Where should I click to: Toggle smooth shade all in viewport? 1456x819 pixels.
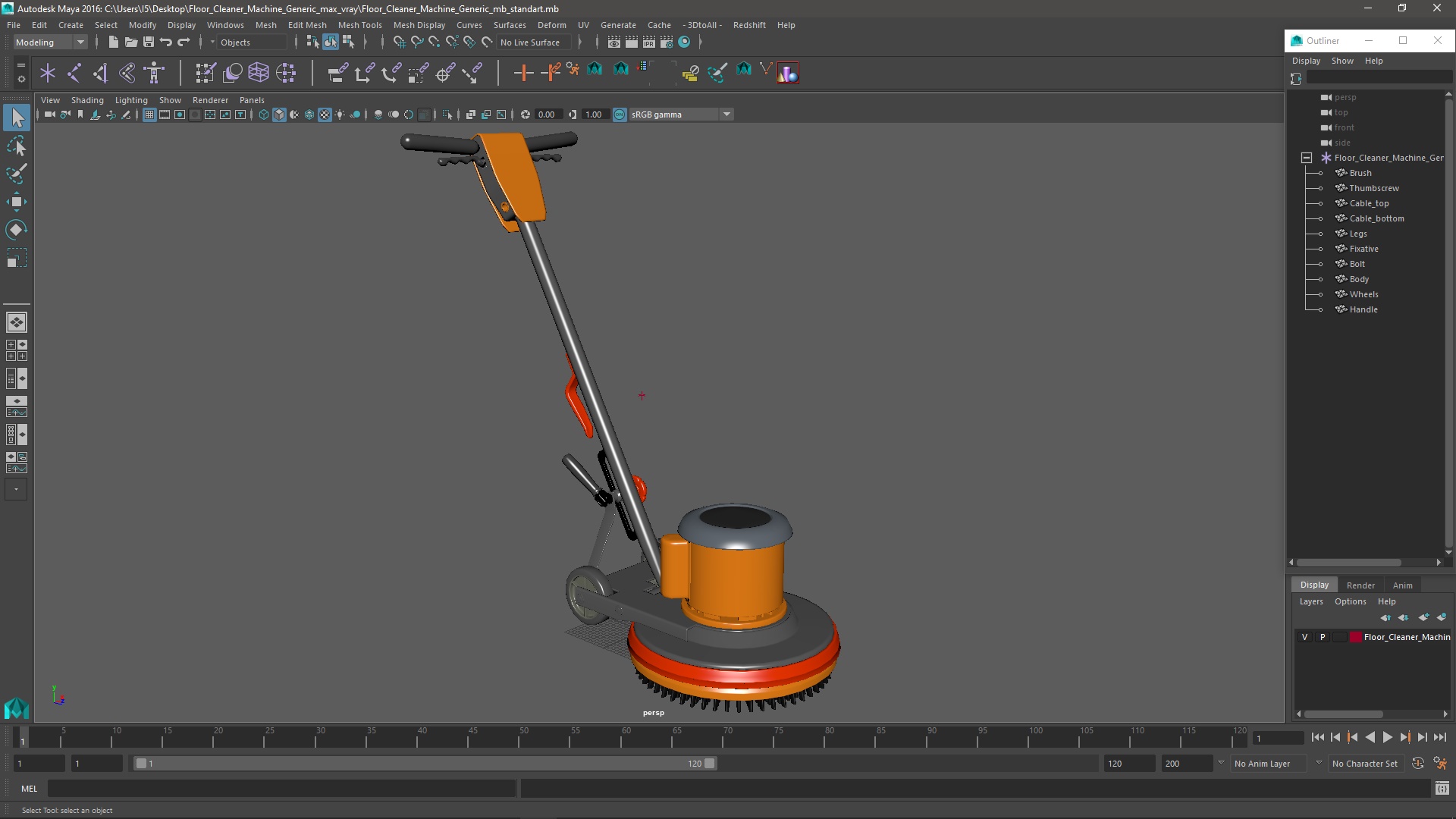click(279, 115)
